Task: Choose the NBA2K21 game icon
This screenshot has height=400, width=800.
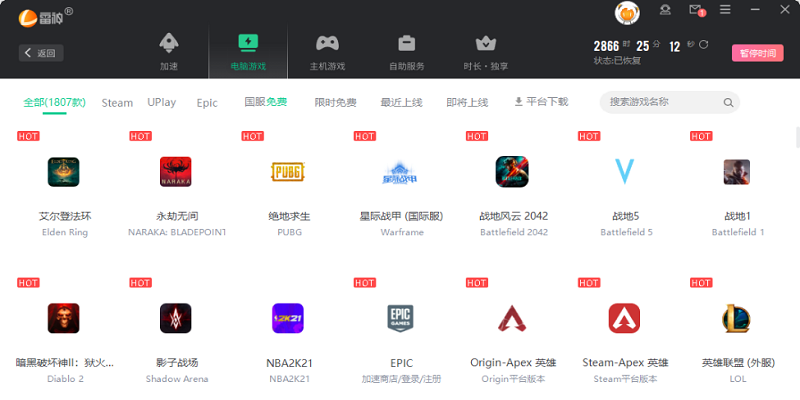Action: (288, 318)
